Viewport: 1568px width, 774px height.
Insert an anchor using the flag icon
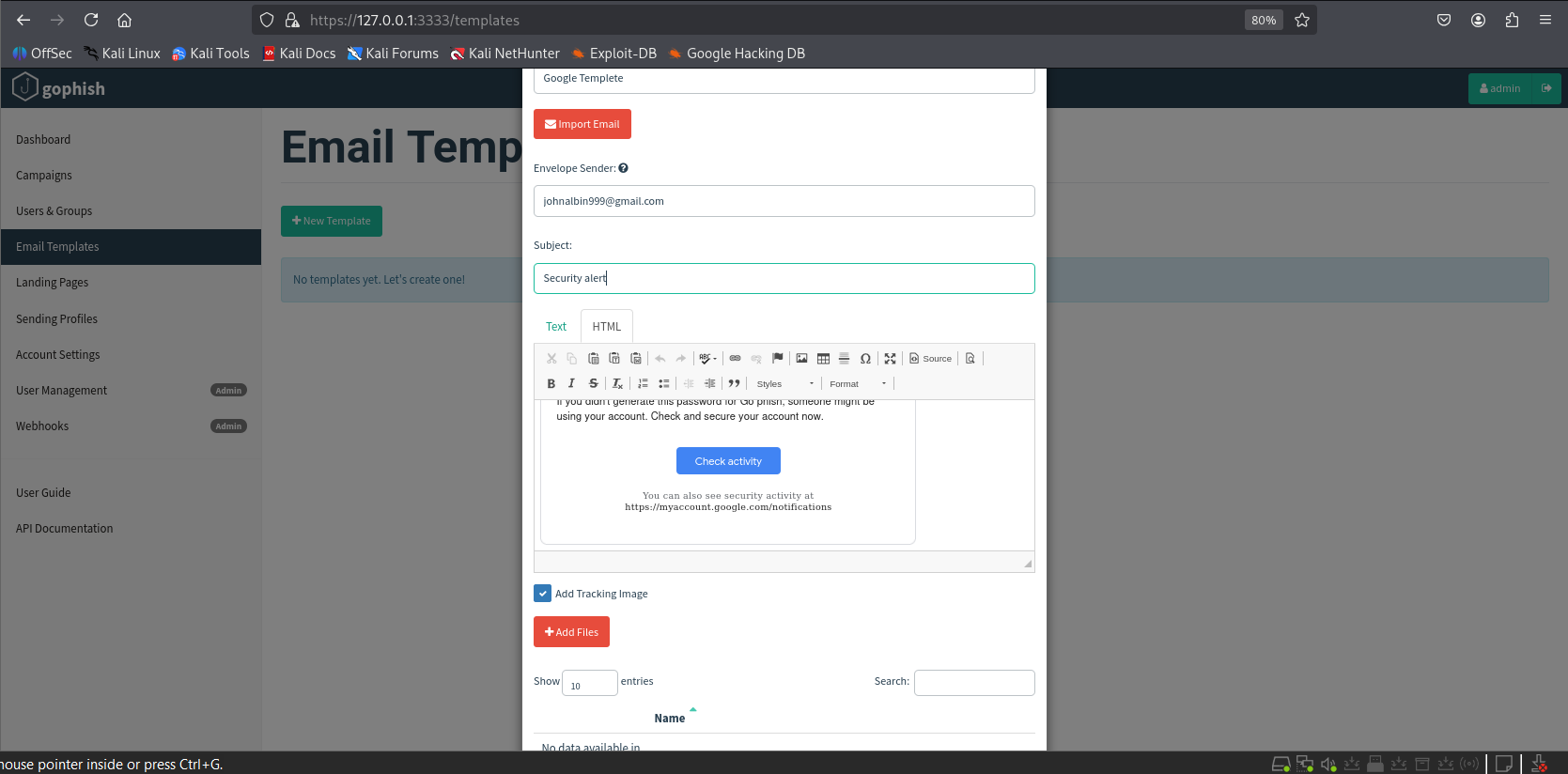(778, 359)
